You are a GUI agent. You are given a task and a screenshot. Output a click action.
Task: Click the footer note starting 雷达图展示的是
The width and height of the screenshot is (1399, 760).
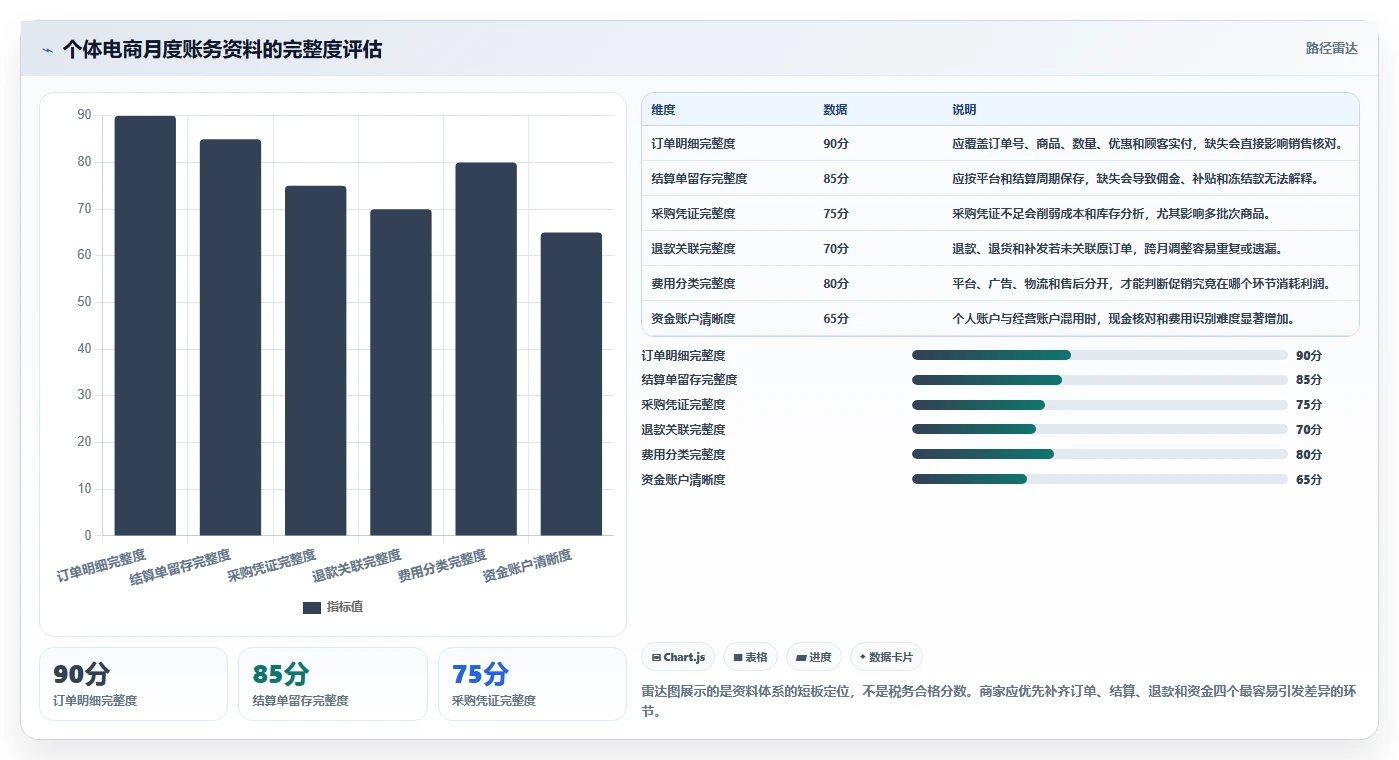(998, 702)
